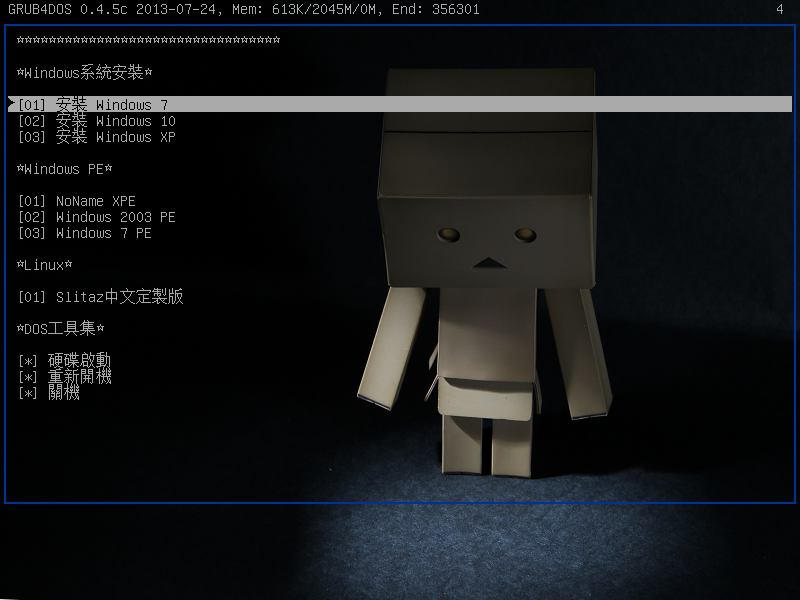This screenshot has width=800, height=600.
Task: Select Windows 2003 PE entry
Action: coord(96,217)
